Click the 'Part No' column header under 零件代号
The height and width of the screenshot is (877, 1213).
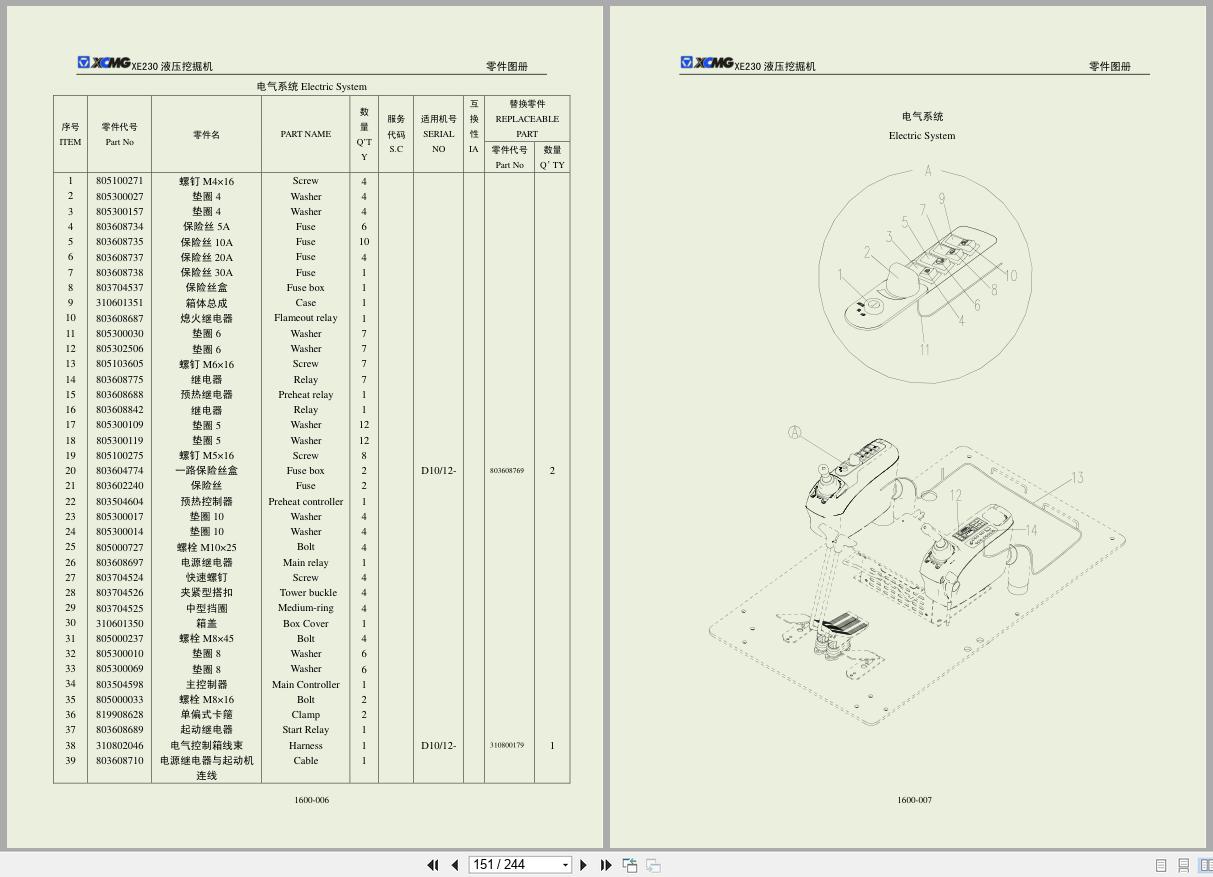click(x=119, y=142)
